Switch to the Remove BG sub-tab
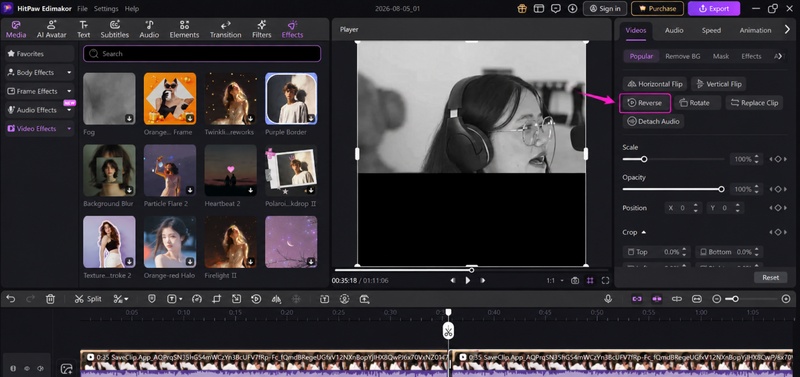The height and width of the screenshot is (377, 800). [x=683, y=56]
